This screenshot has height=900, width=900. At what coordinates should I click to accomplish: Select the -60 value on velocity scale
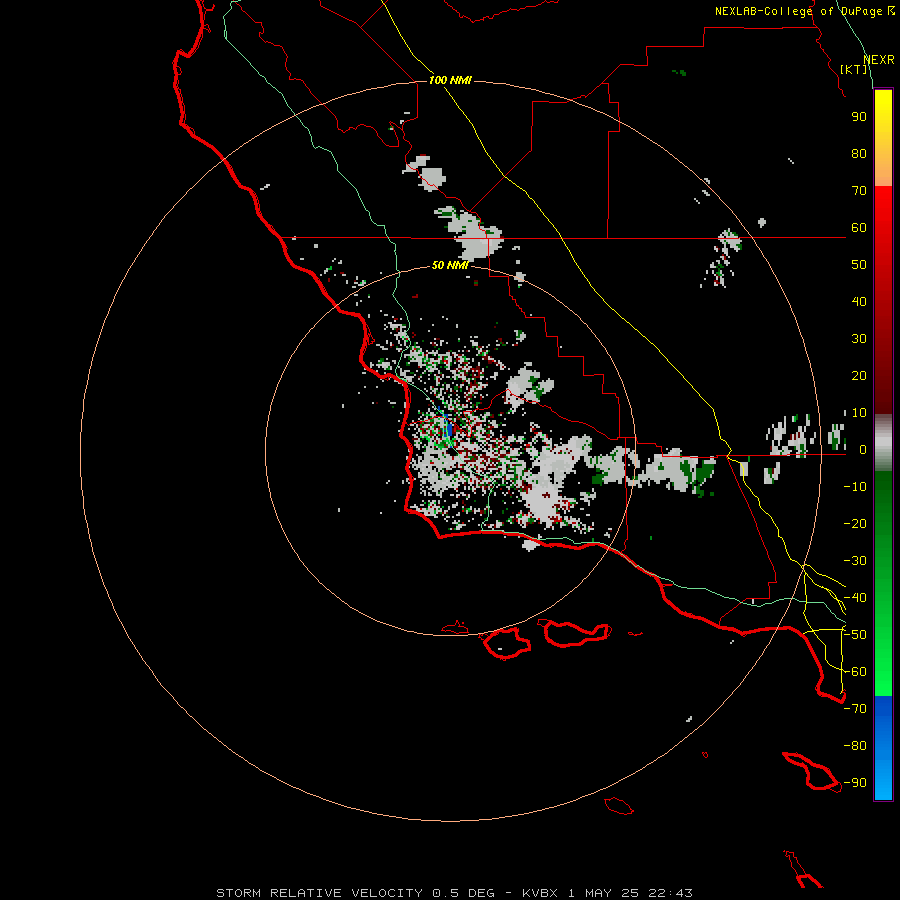855,672
